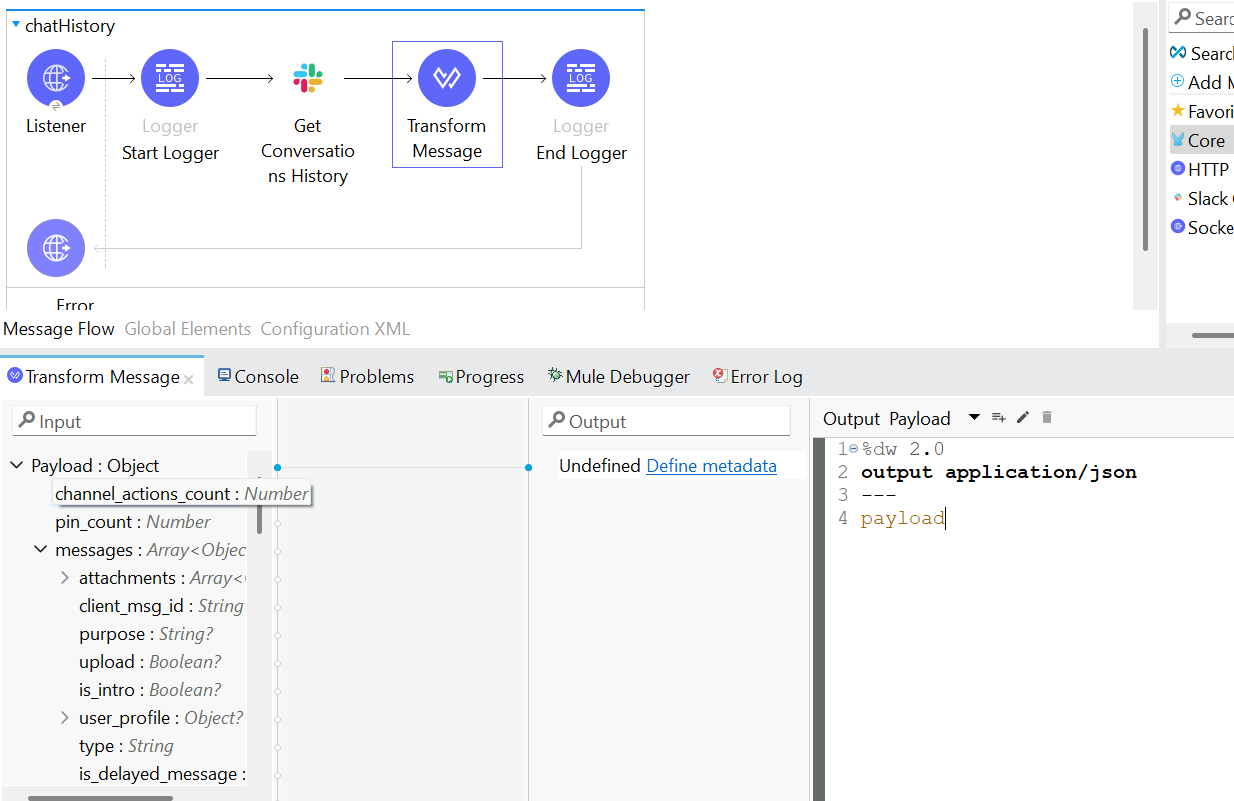This screenshot has width=1234, height=801.
Task: Close the Transform Message tab
Action: click(x=189, y=379)
